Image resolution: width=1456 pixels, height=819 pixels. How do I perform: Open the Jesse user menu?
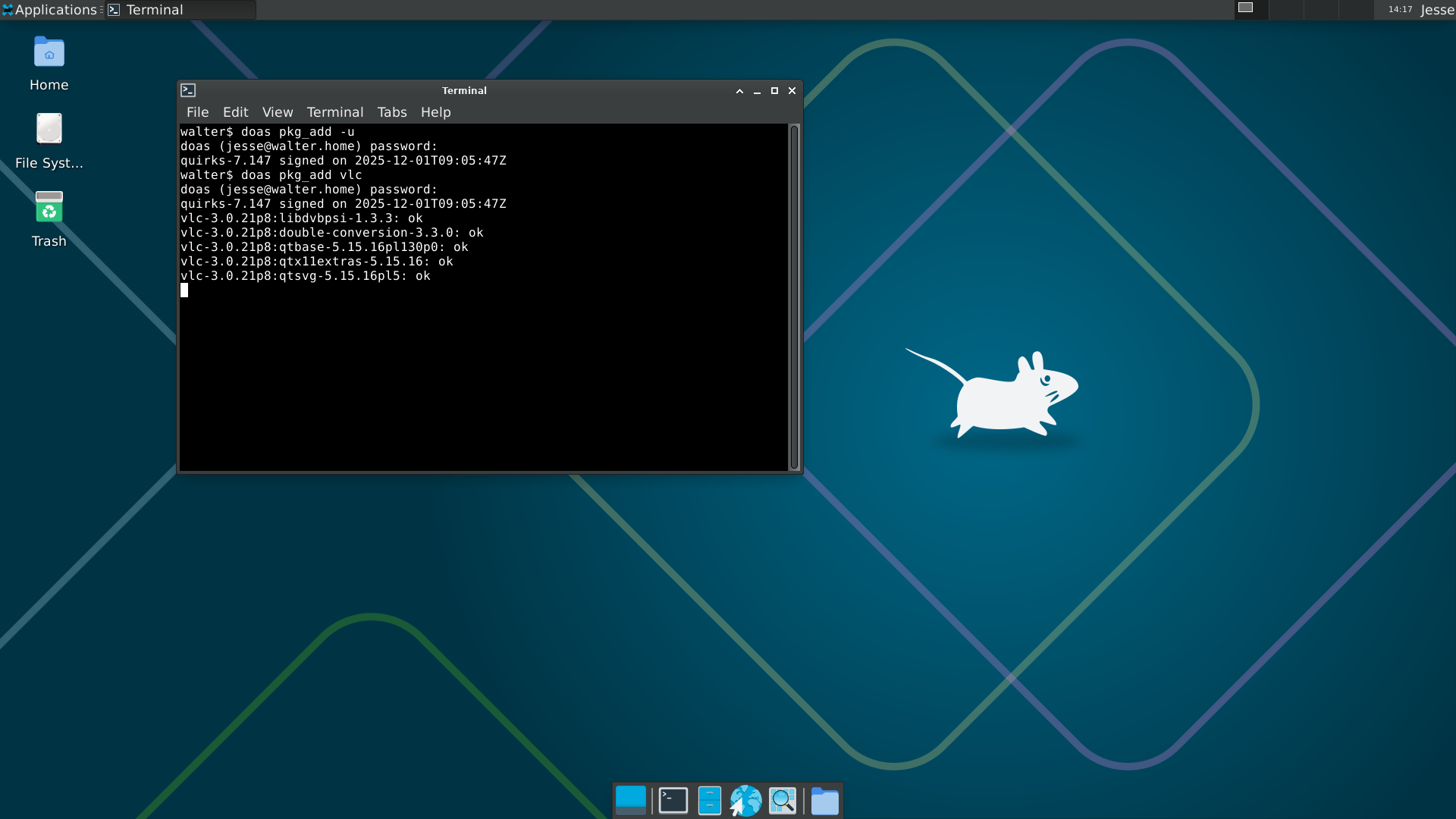pos(1437,10)
